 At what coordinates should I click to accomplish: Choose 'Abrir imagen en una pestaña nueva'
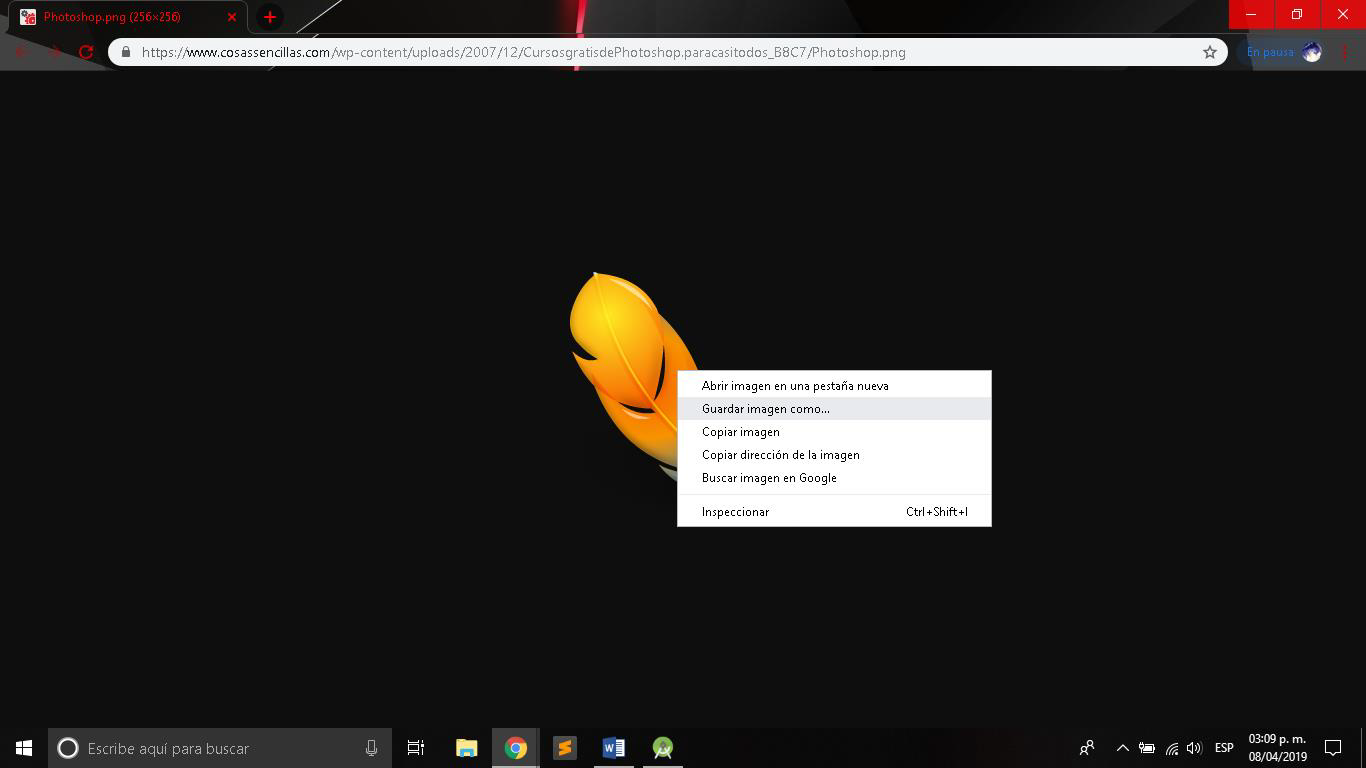tap(834, 385)
